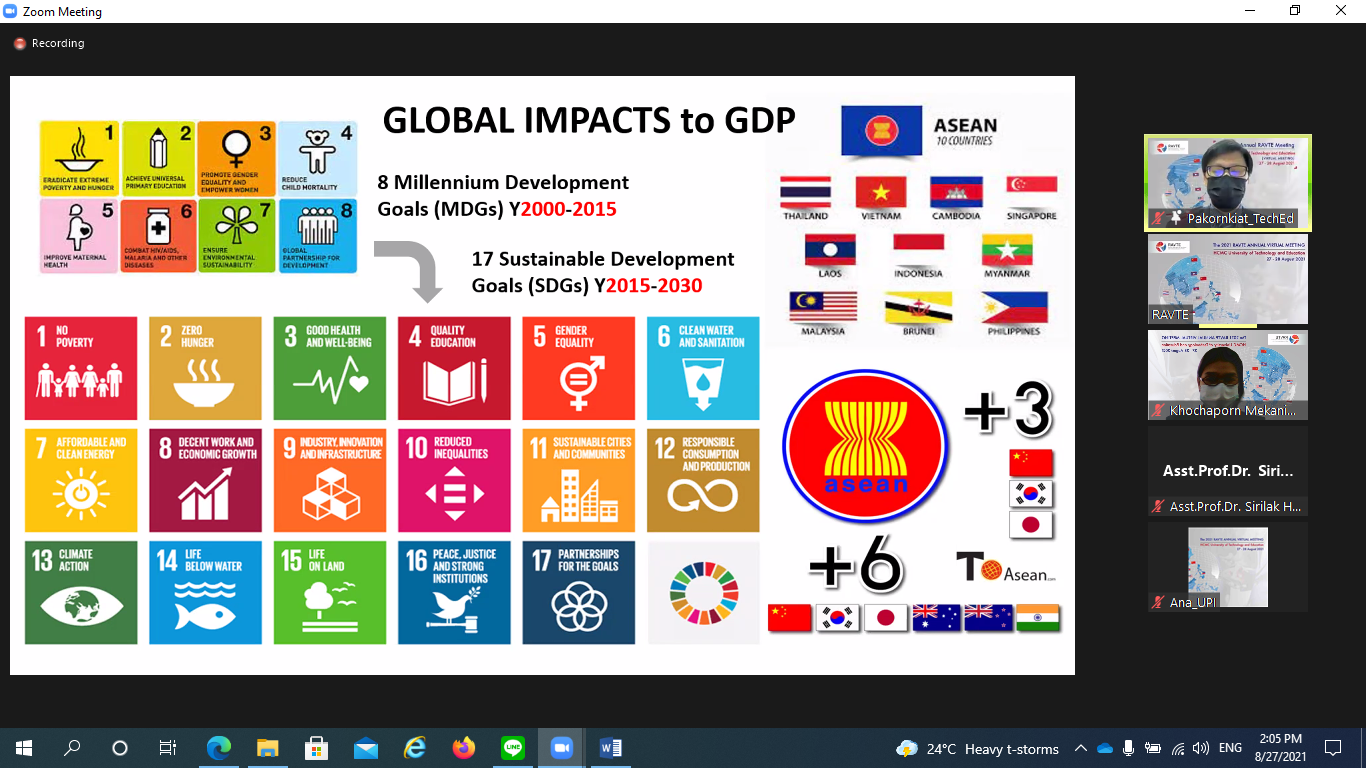Select the RAVTE participant video thumbnail

pyautogui.click(x=1227, y=280)
